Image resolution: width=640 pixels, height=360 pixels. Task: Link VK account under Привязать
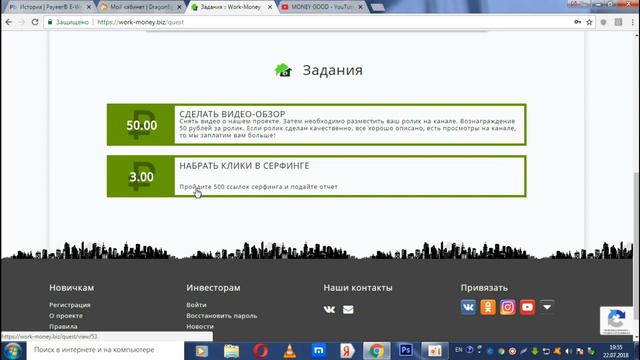(468, 307)
